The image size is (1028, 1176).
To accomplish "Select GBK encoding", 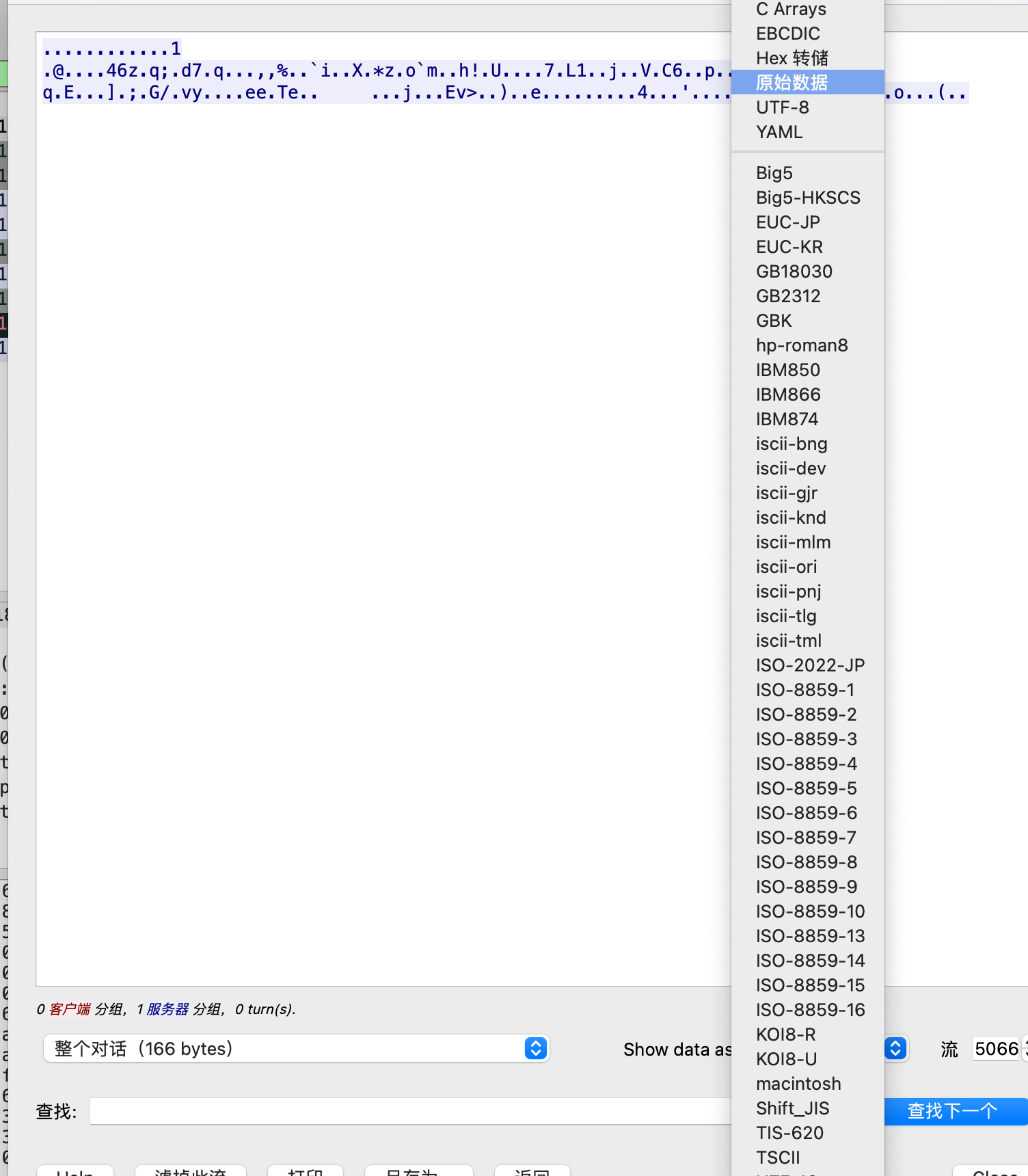I will tap(773, 321).
